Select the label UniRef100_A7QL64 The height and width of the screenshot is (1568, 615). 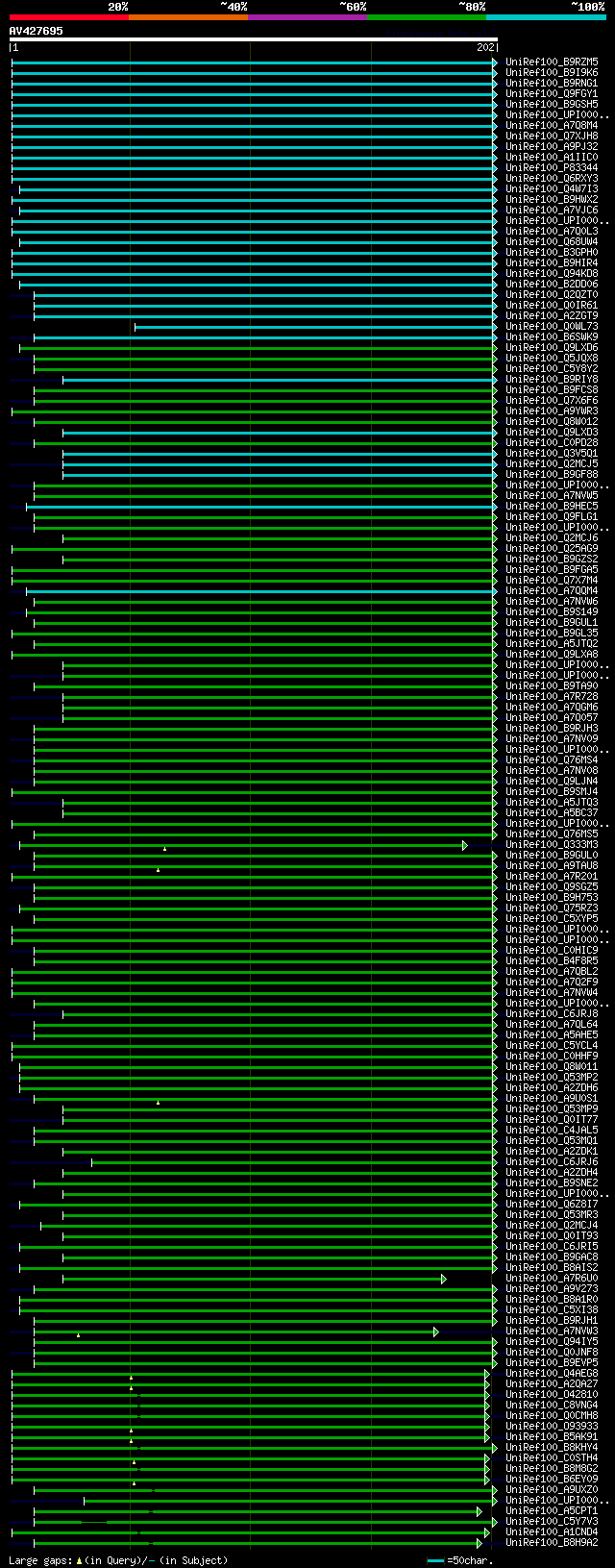[x=552, y=1025]
